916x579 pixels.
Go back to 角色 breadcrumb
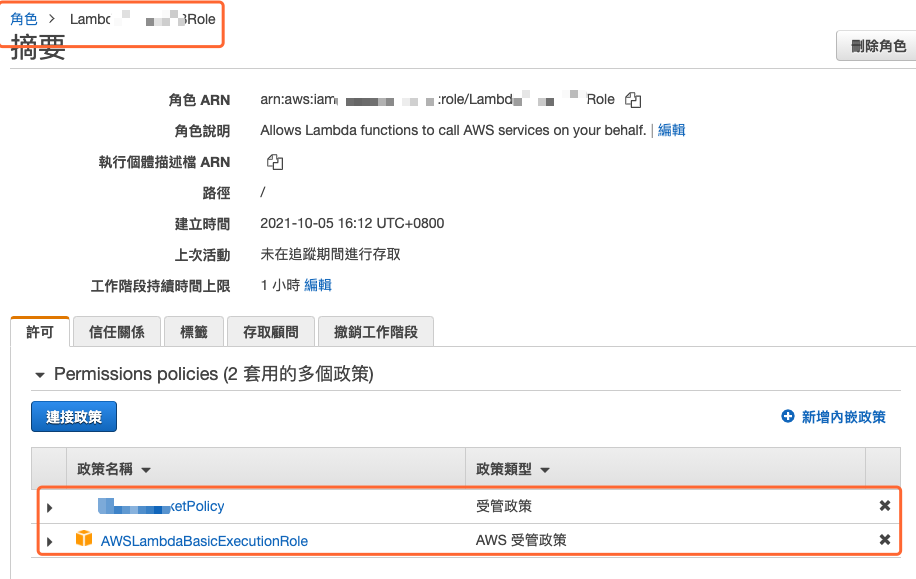point(24,19)
